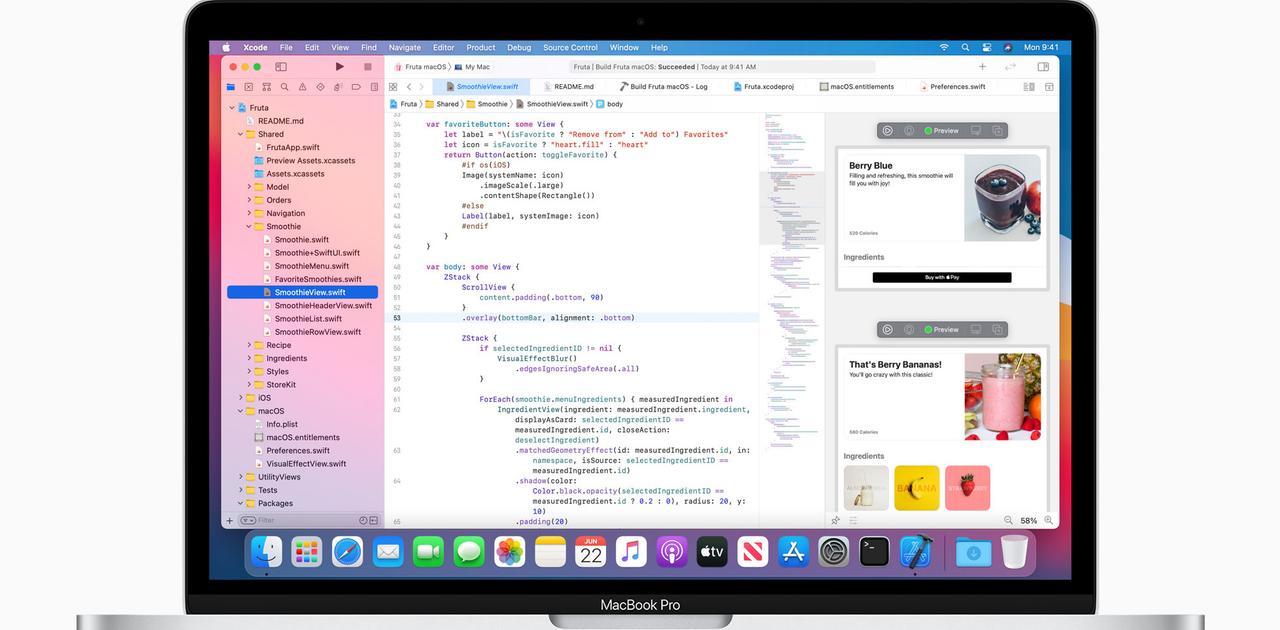Screen dimensions: 1280x630
Task: Click the body symbol in jump bar
Action: (x=609, y=104)
